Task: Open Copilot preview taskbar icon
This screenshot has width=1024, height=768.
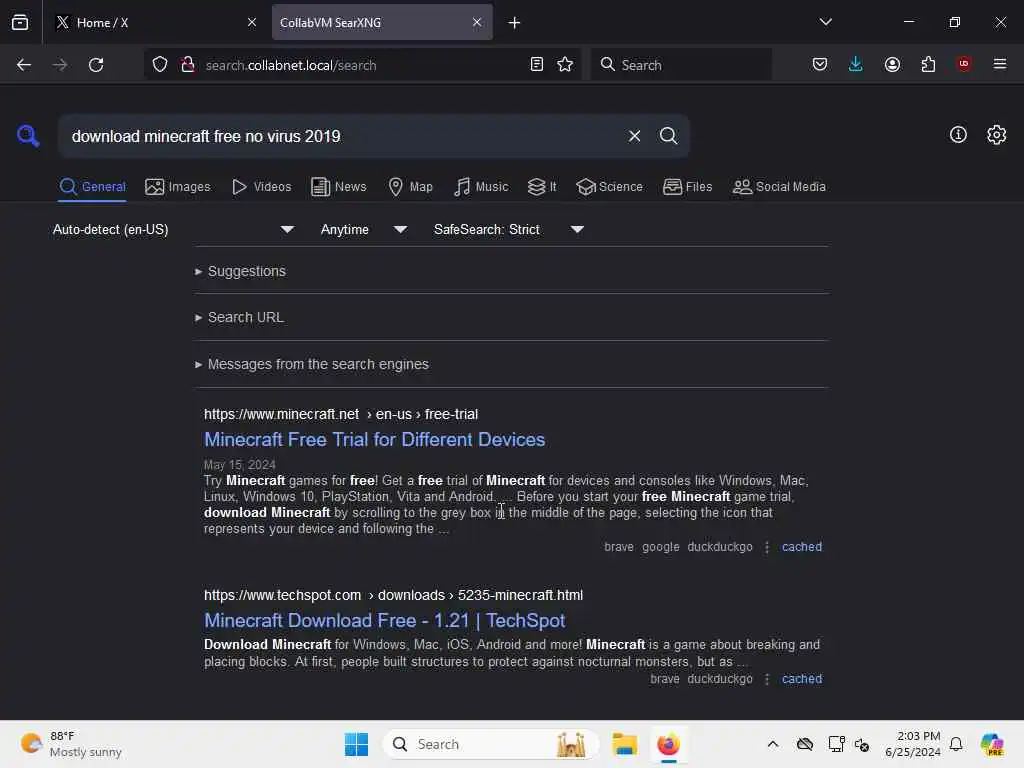Action: [992, 744]
